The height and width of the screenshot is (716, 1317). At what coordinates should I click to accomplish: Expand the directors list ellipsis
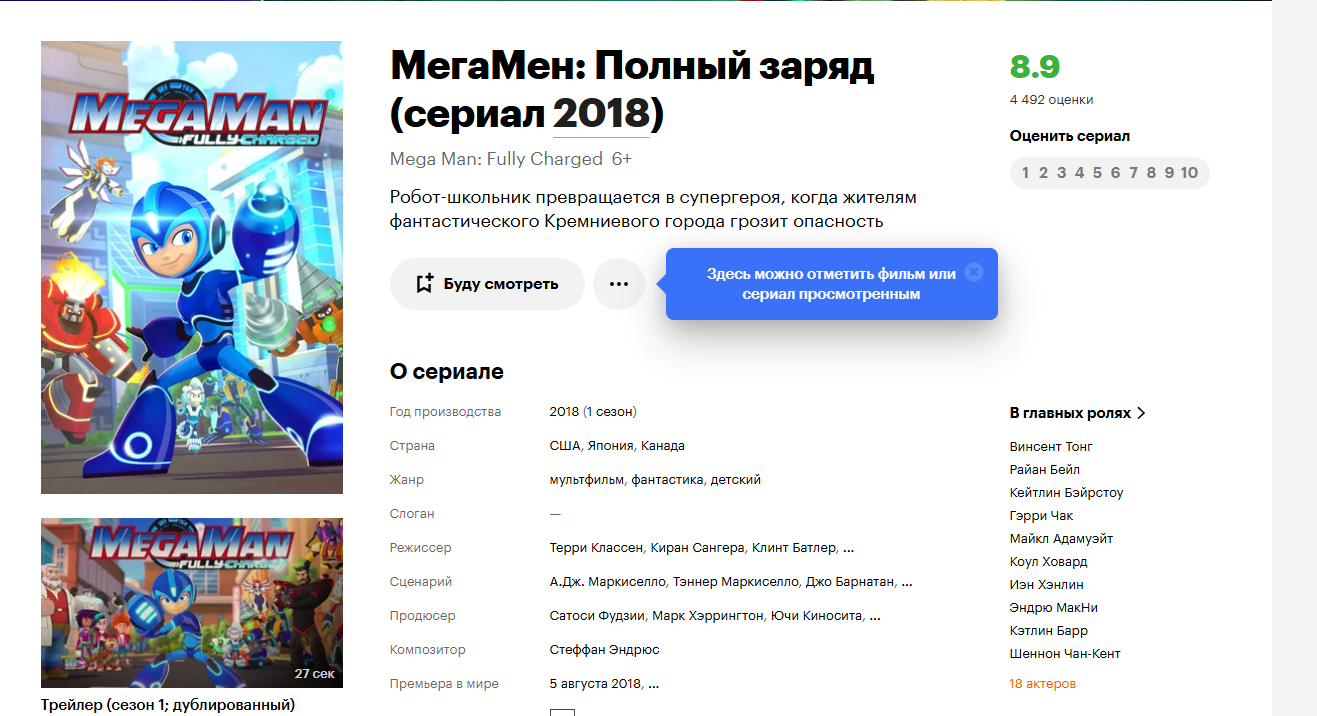849,549
